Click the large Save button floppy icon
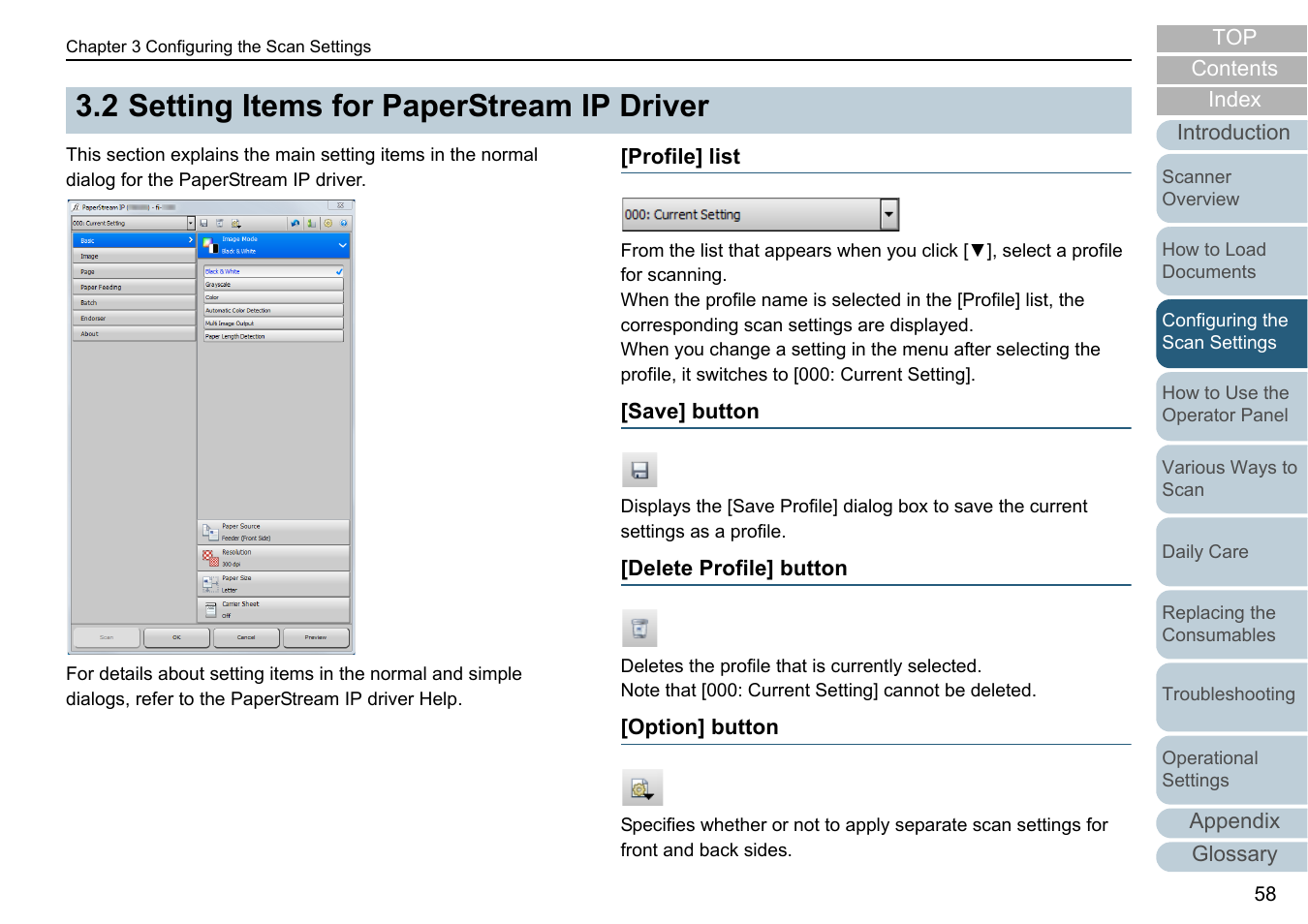 (639, 470)
